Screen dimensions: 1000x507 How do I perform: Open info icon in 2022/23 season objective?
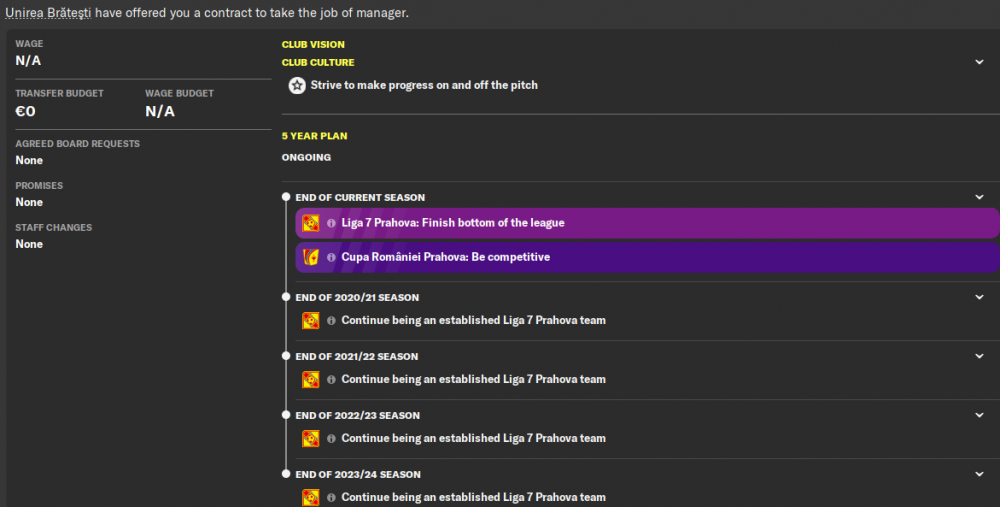331,439
